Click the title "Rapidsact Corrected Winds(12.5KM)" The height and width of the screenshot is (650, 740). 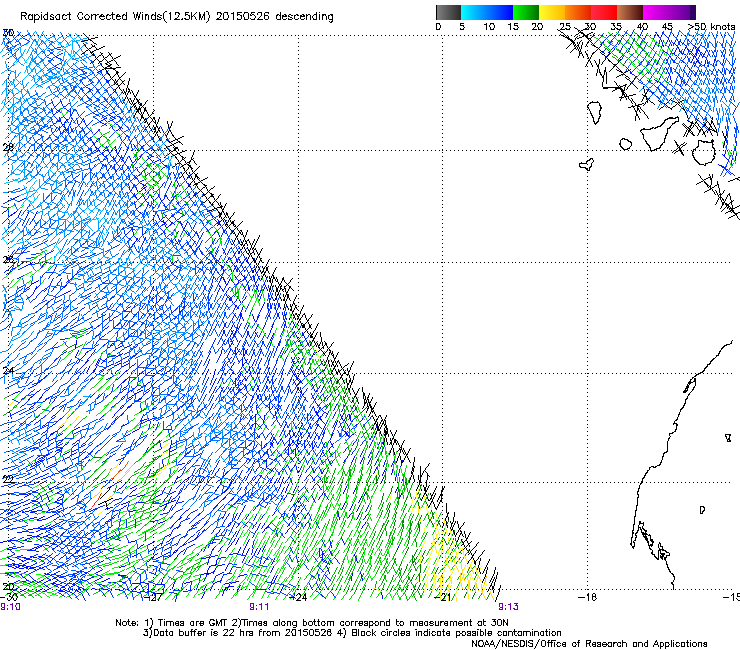115,17
